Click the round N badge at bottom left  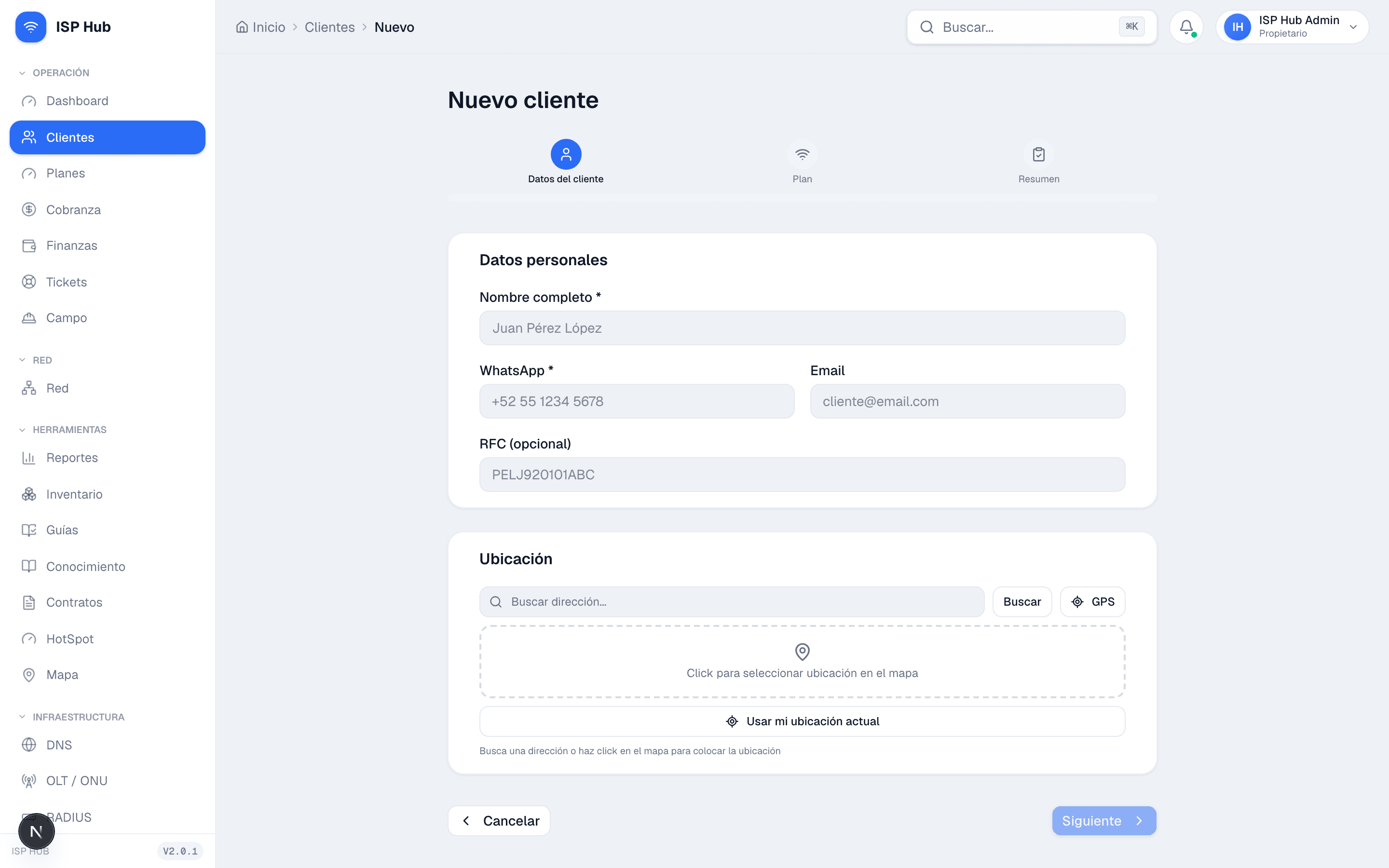[36, 831]
